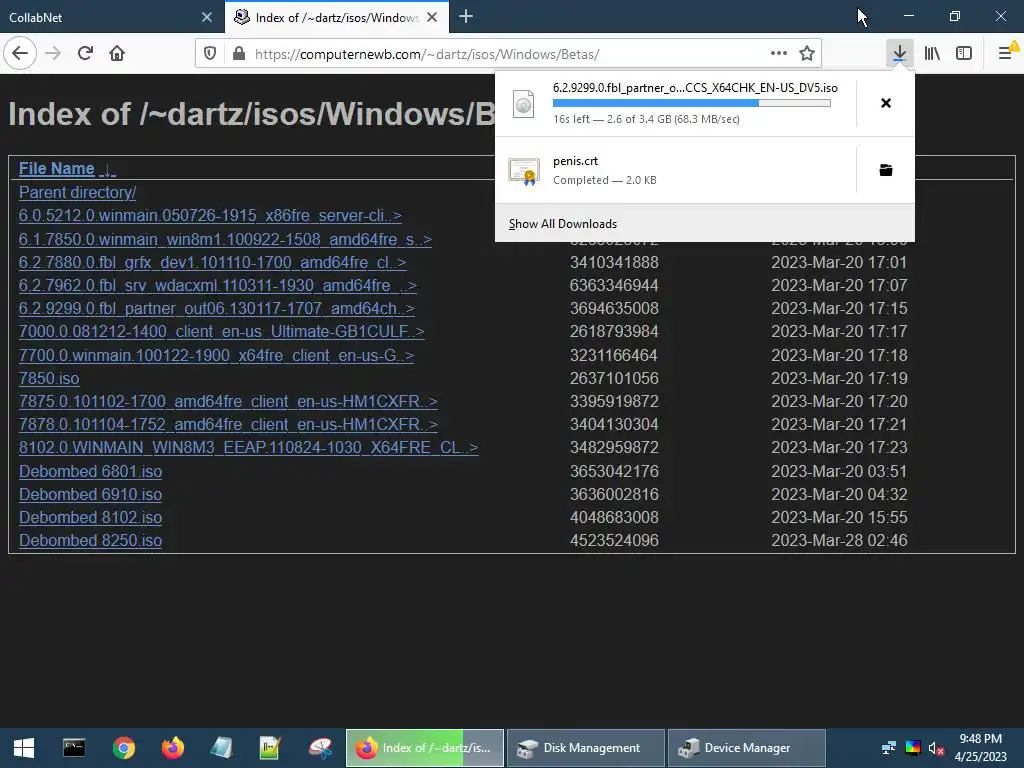This screenshot has width=1024, height=768.
Task: Download 6.1.7850.0.winmain_win8m1 file
Action: click(225, 240)
